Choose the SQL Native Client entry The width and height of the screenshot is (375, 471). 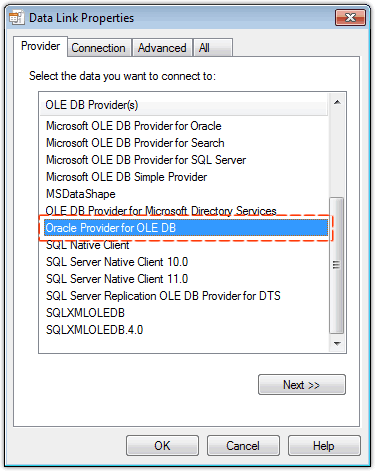pos(87,245)
